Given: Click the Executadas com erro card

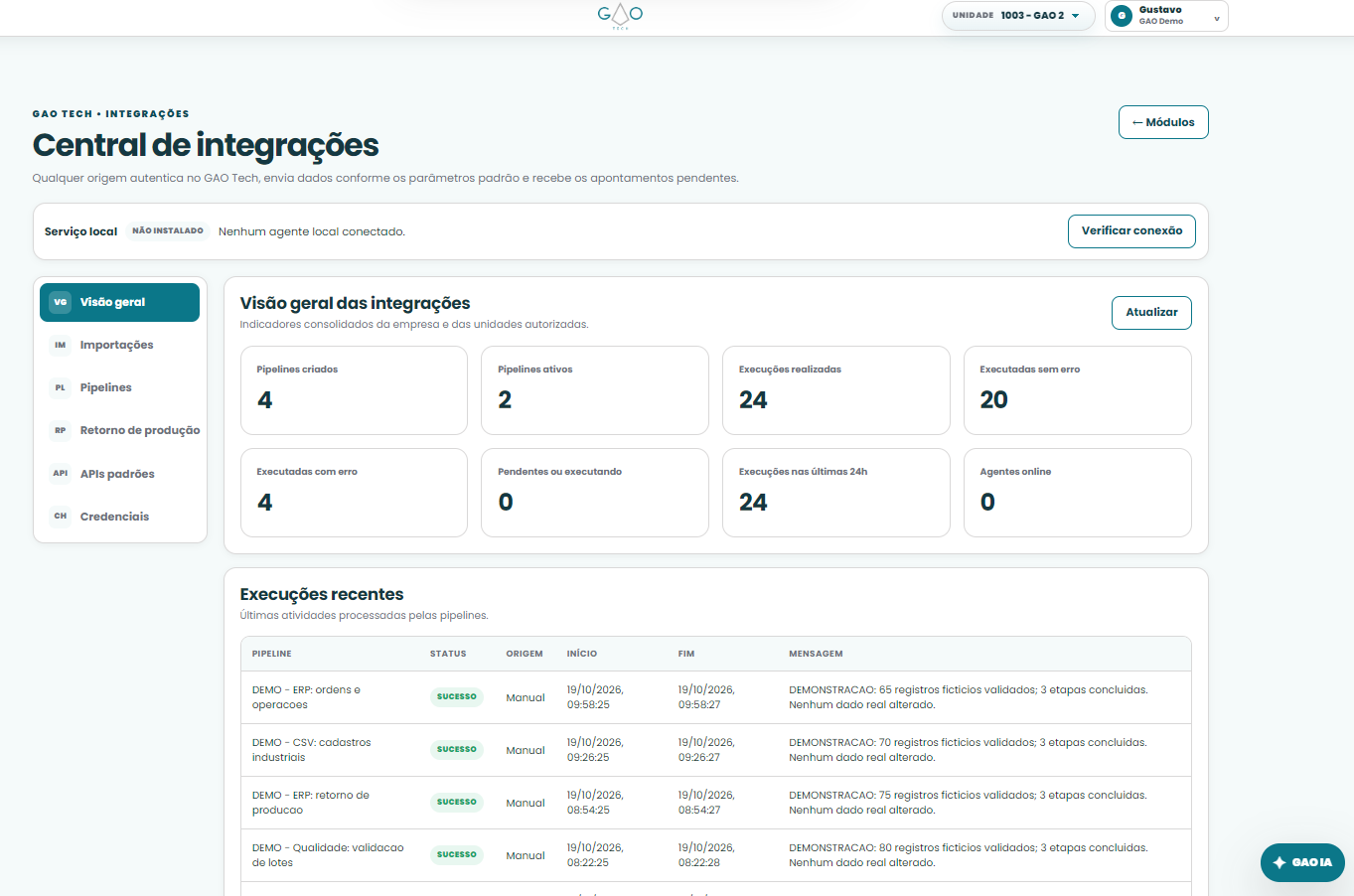Looking at the screenshot, I should [354, 493].
